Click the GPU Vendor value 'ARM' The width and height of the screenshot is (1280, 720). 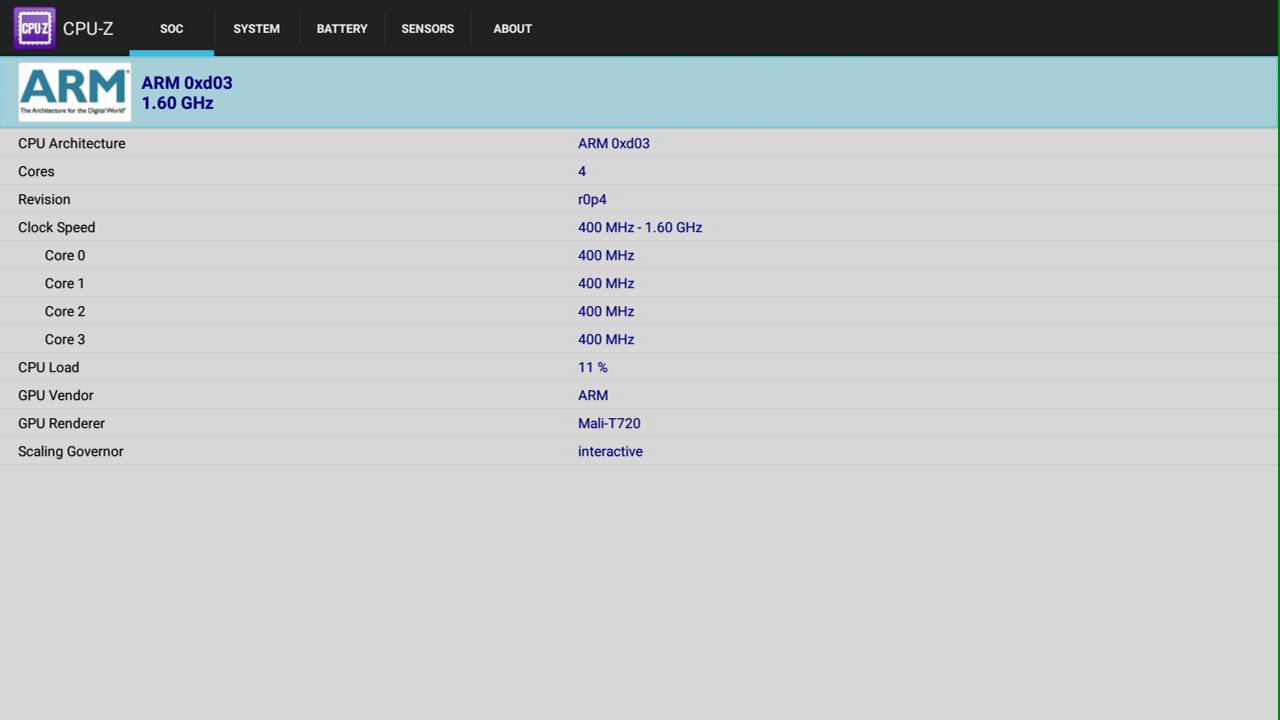coord(593,395)
